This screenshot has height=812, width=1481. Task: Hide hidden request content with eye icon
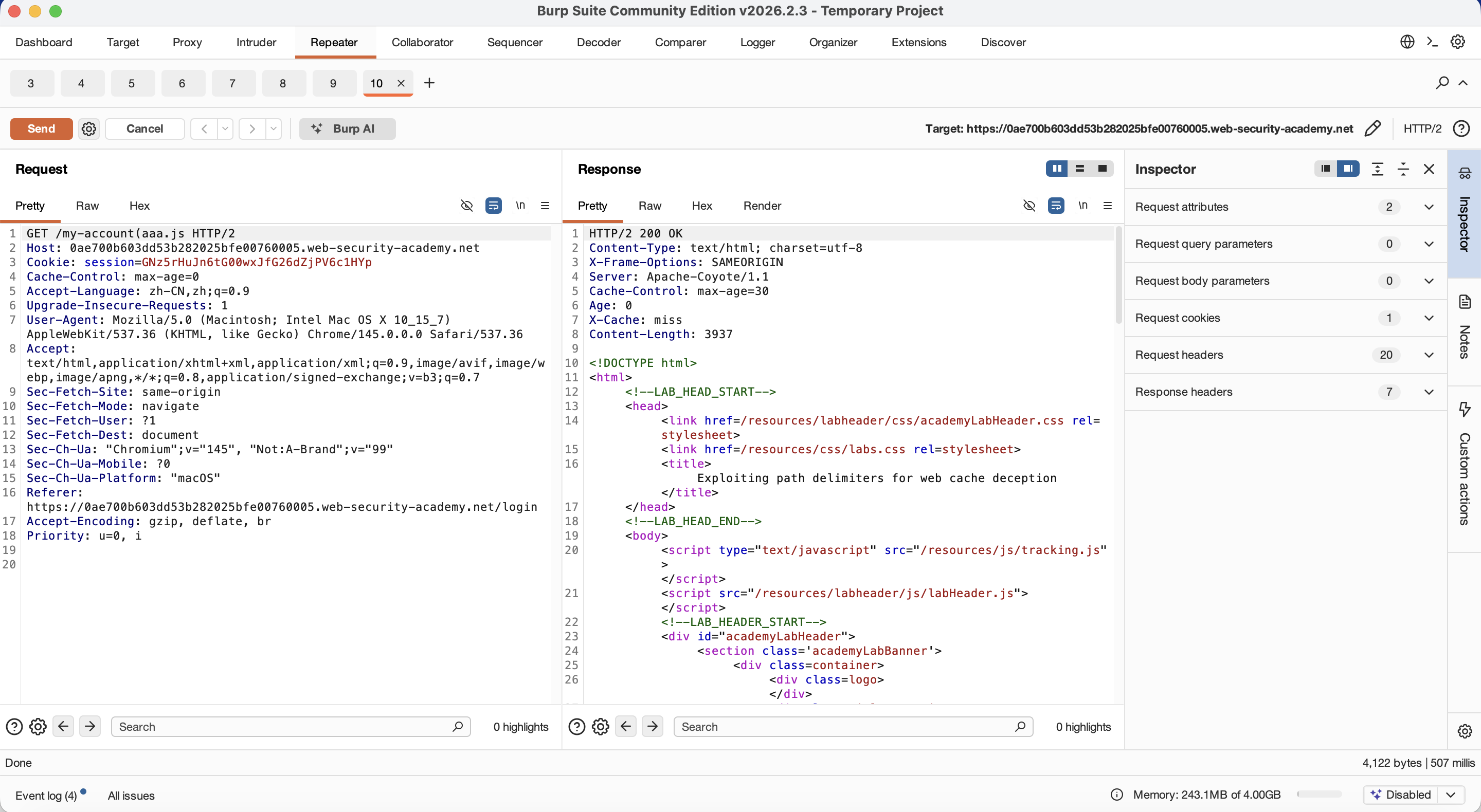(x=467, y=205)
